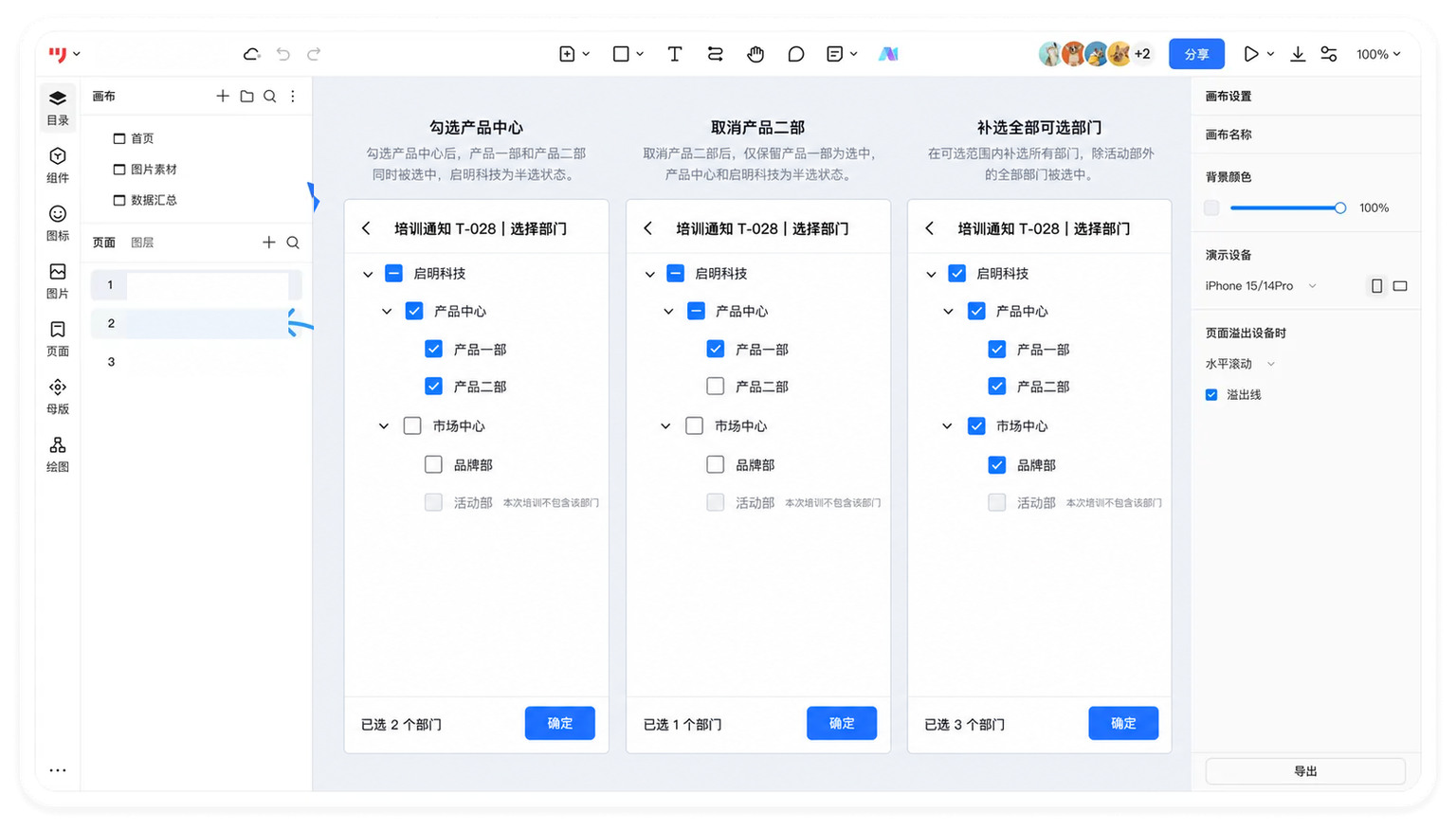1456x830 pixels.
Task: Open the 水平滚动 overflow dropdown
Action: click(1240, 364)
